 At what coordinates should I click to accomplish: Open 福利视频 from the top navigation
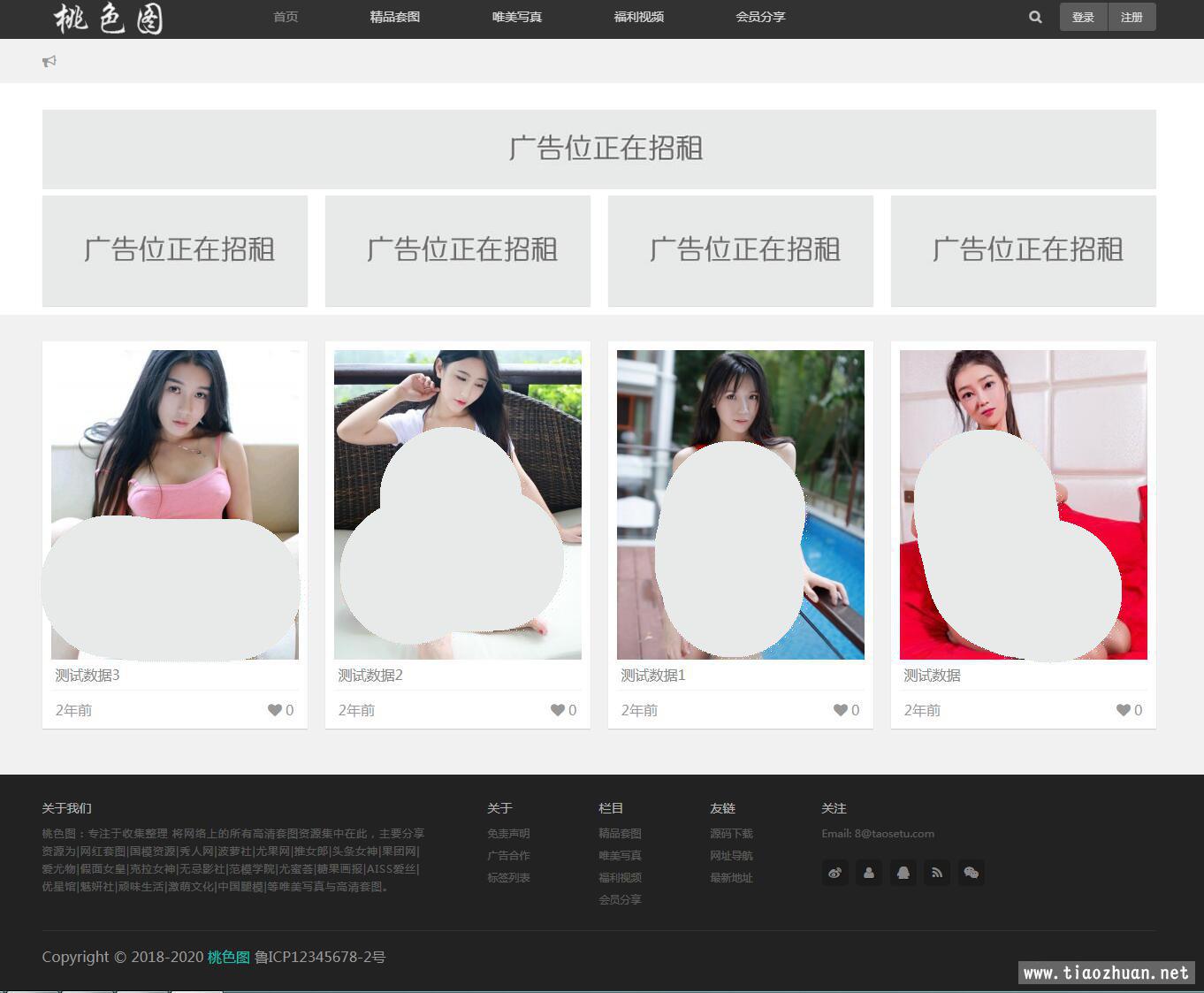pos(639,17)
